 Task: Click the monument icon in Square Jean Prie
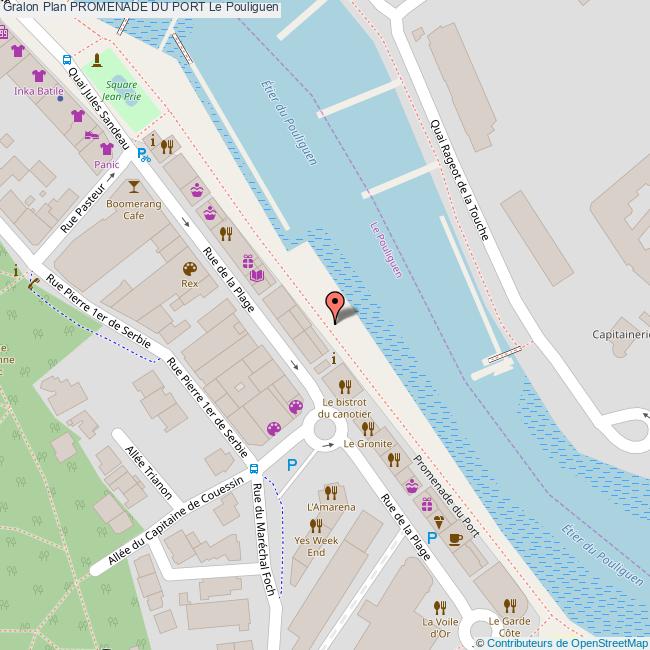point(97,60)
